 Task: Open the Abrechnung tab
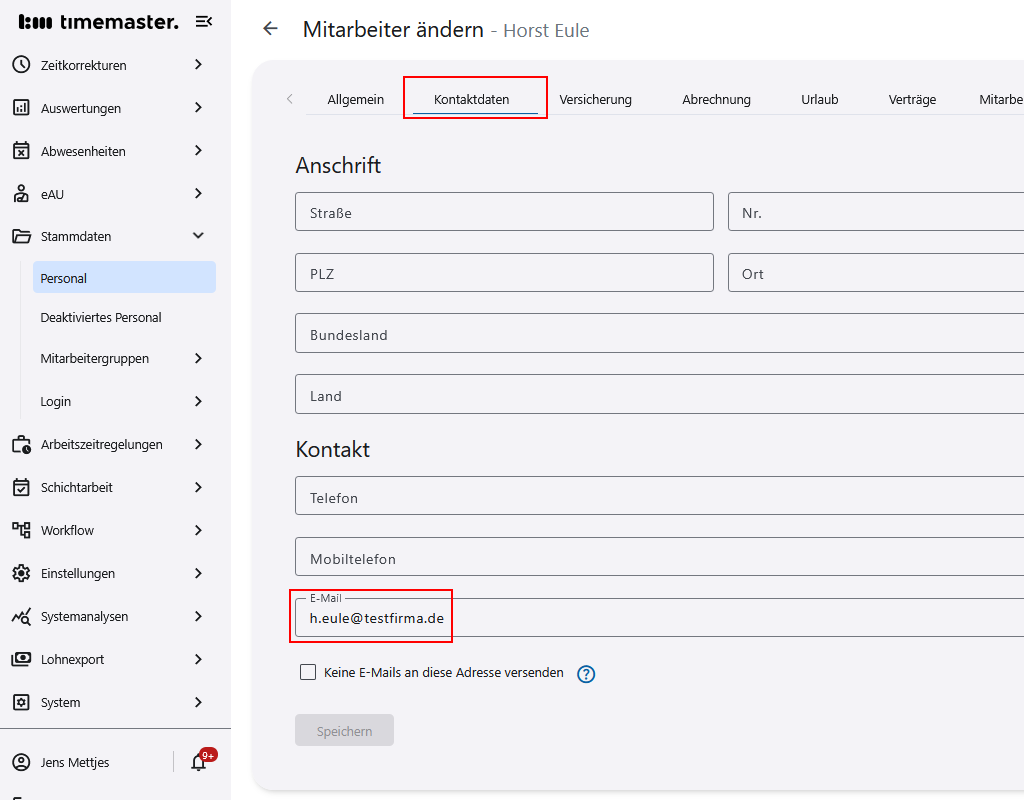716,100
